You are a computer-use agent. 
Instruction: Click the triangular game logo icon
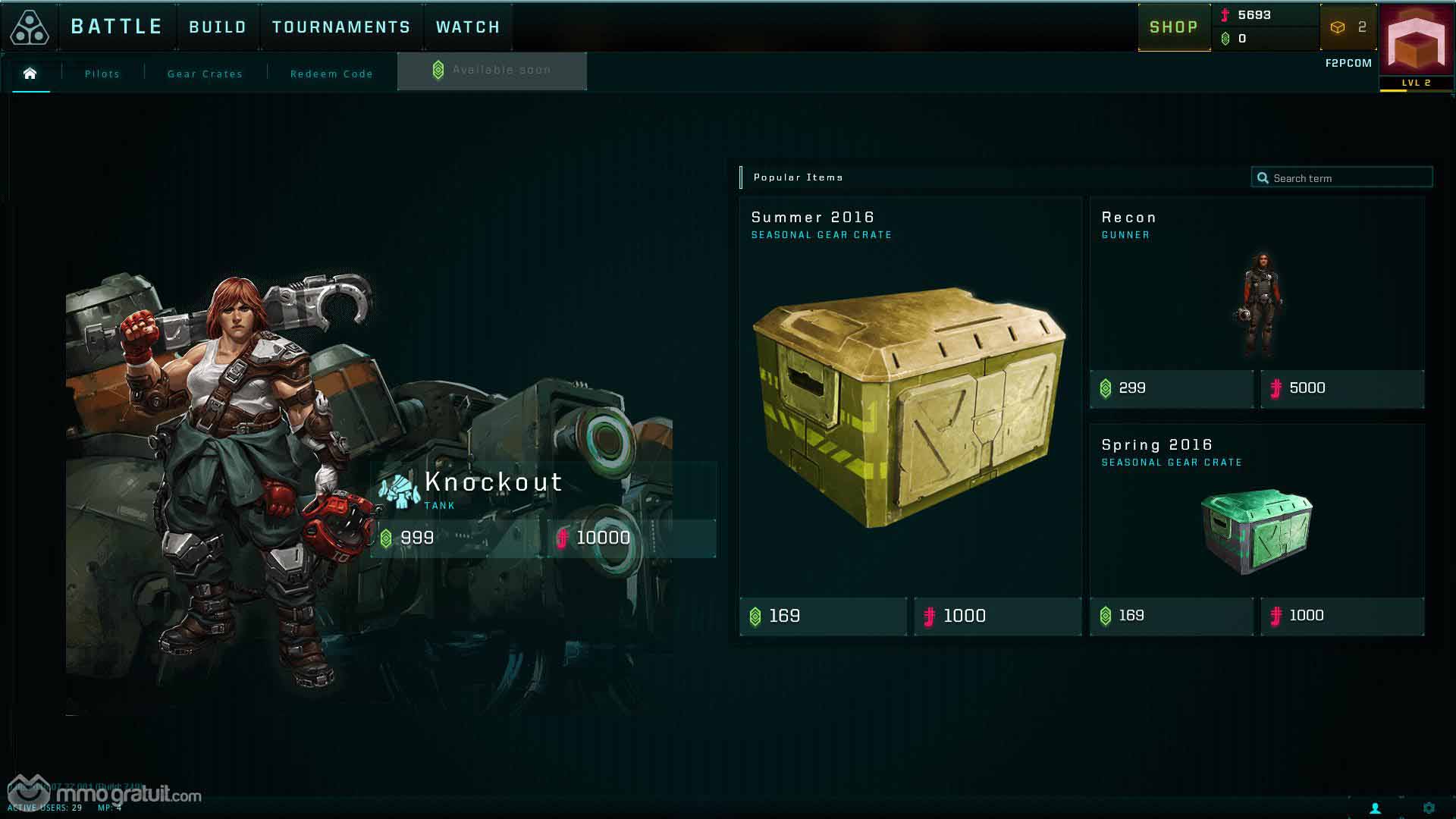[30, 27]
